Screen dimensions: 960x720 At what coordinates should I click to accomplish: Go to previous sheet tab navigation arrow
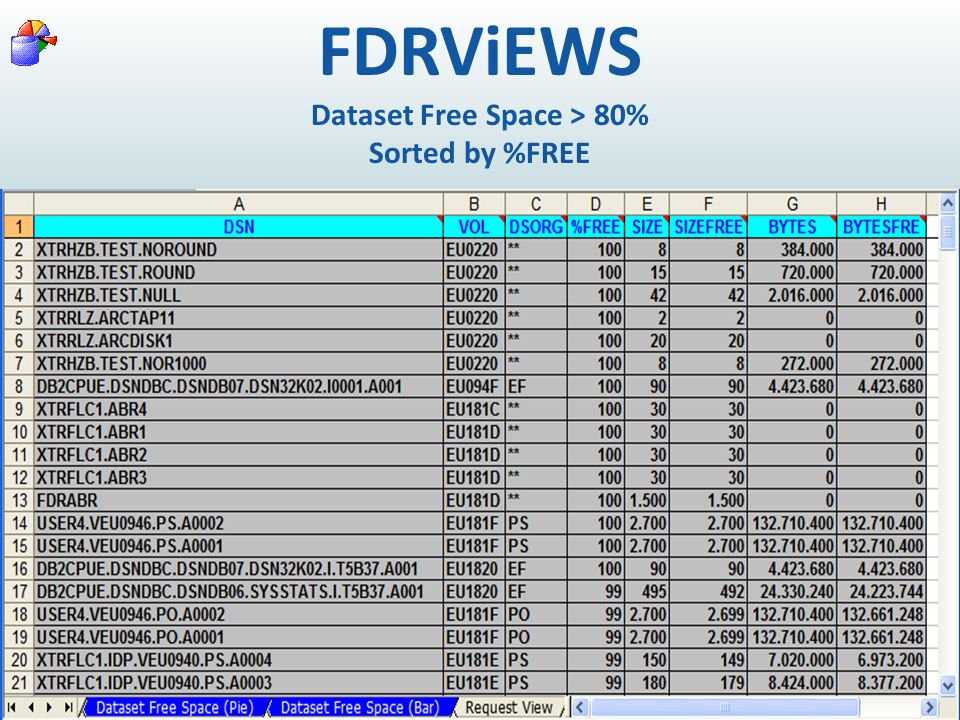click(31, 707)
